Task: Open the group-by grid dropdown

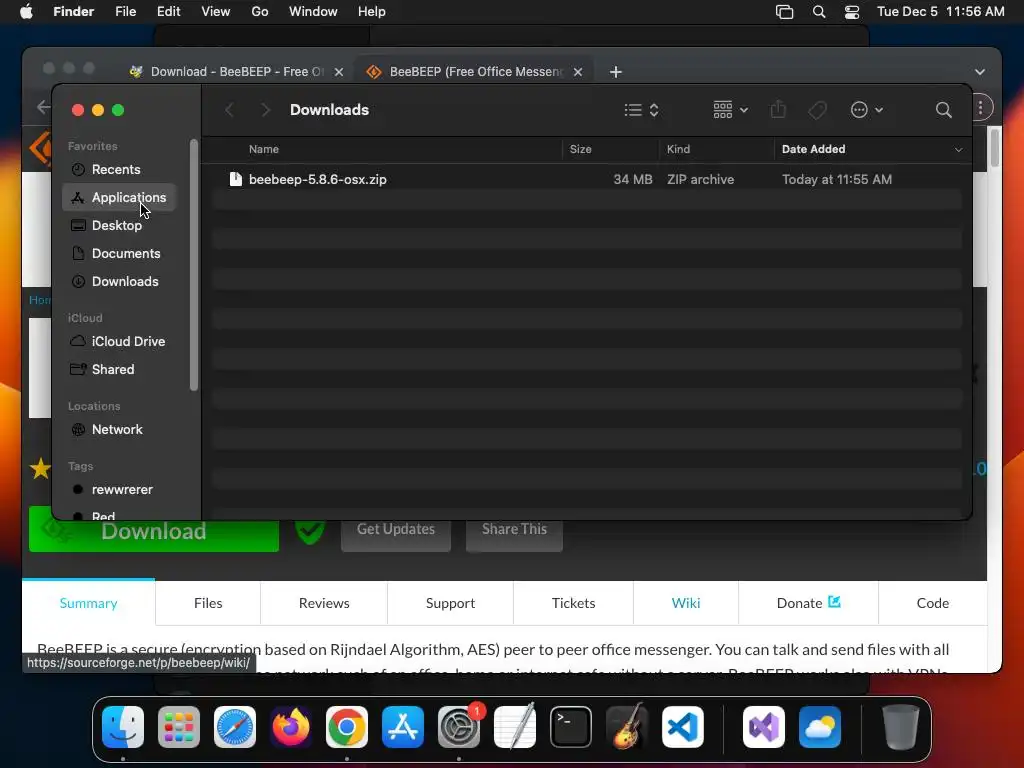Action: click(x=730, y=110)
